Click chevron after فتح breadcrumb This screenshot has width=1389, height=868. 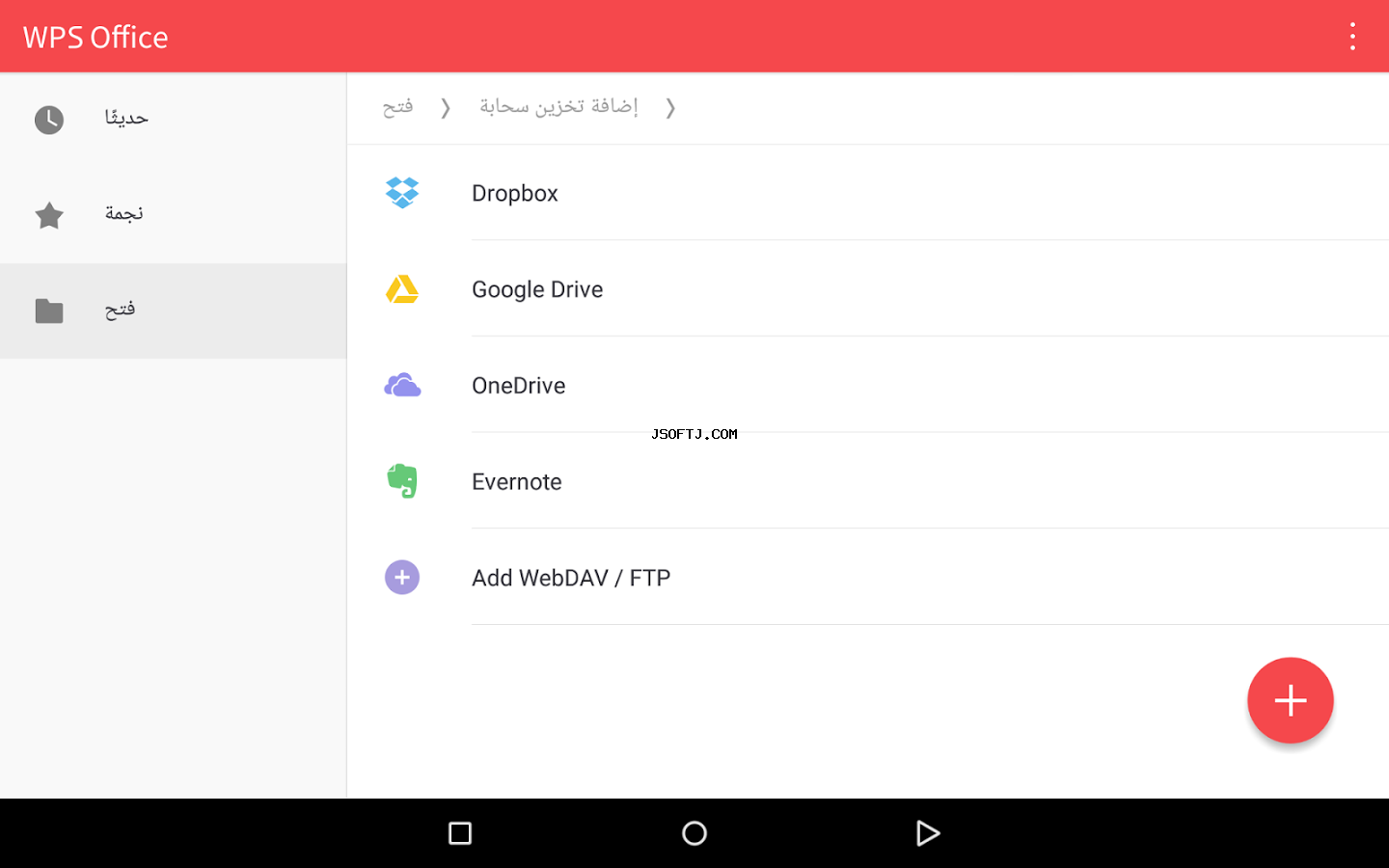tap(446, 107)
